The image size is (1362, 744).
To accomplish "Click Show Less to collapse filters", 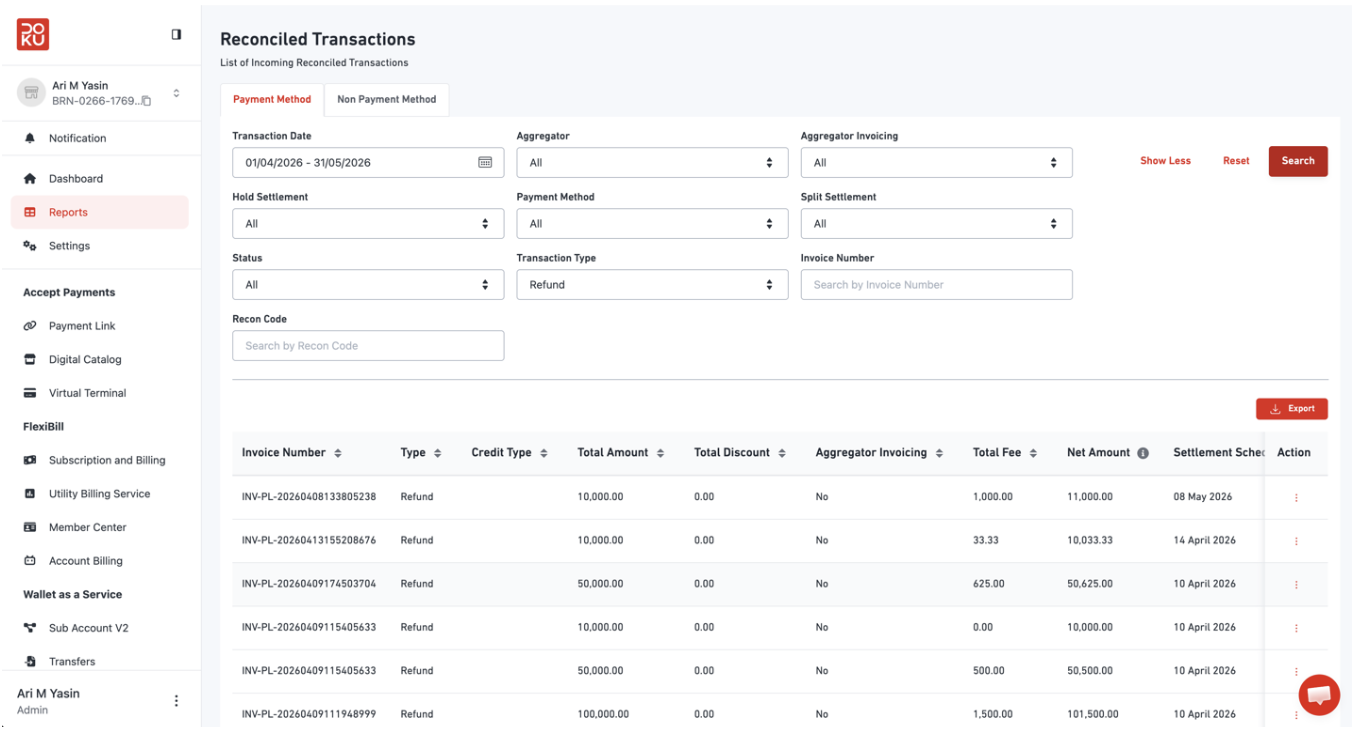I will tap(1165, 161).
